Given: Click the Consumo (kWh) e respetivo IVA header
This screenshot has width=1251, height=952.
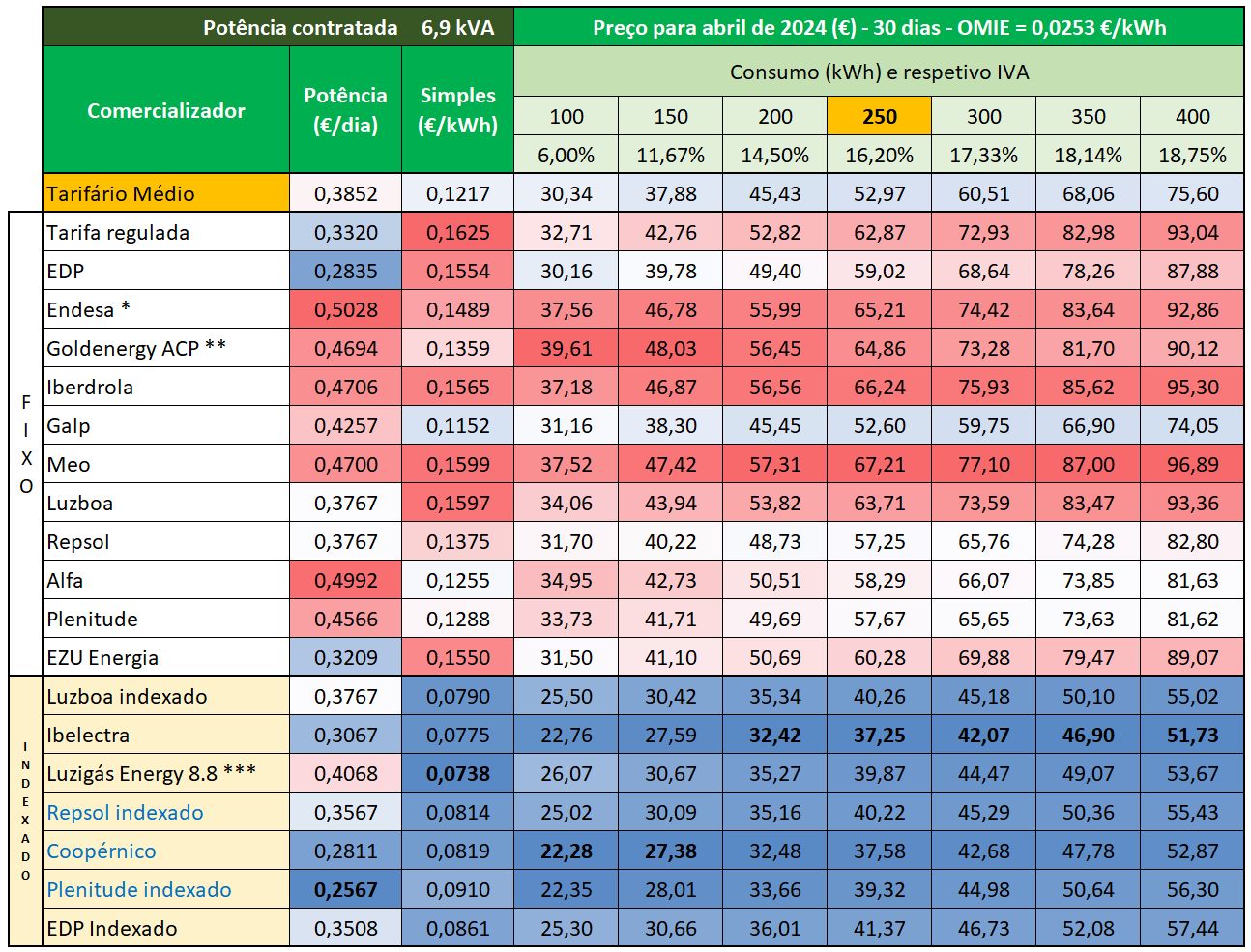Looking at the screenshot, I should click(879, 72).
